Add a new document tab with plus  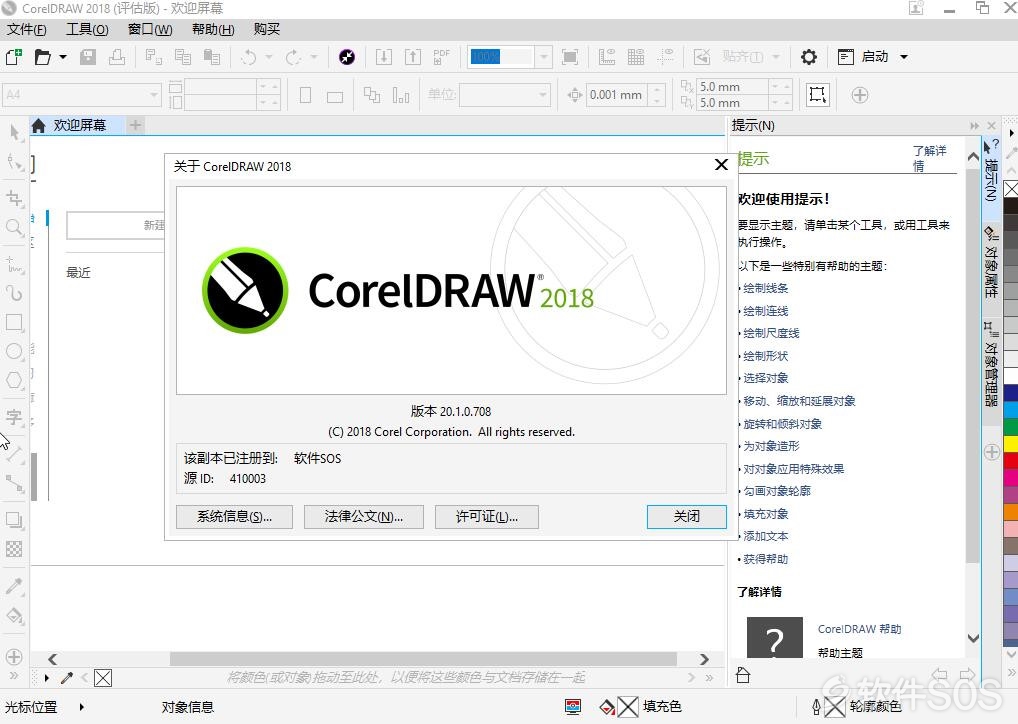136,125
